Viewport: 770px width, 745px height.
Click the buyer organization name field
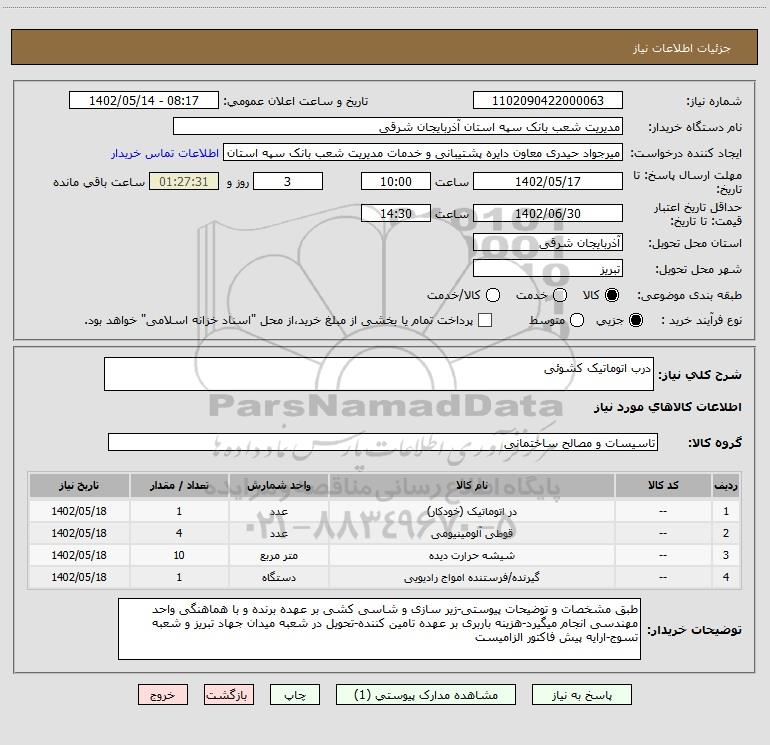click(398, 127)
